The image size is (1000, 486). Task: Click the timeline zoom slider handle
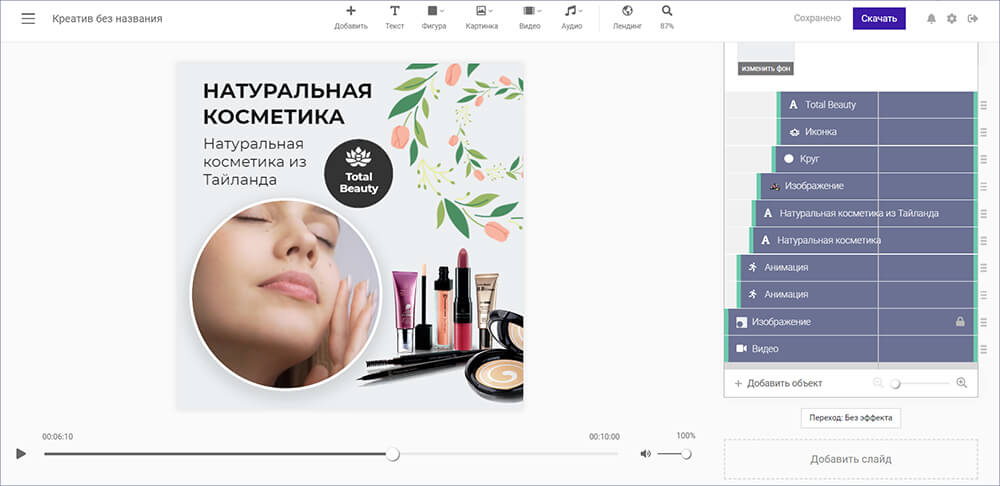click(x=895, y=383)
